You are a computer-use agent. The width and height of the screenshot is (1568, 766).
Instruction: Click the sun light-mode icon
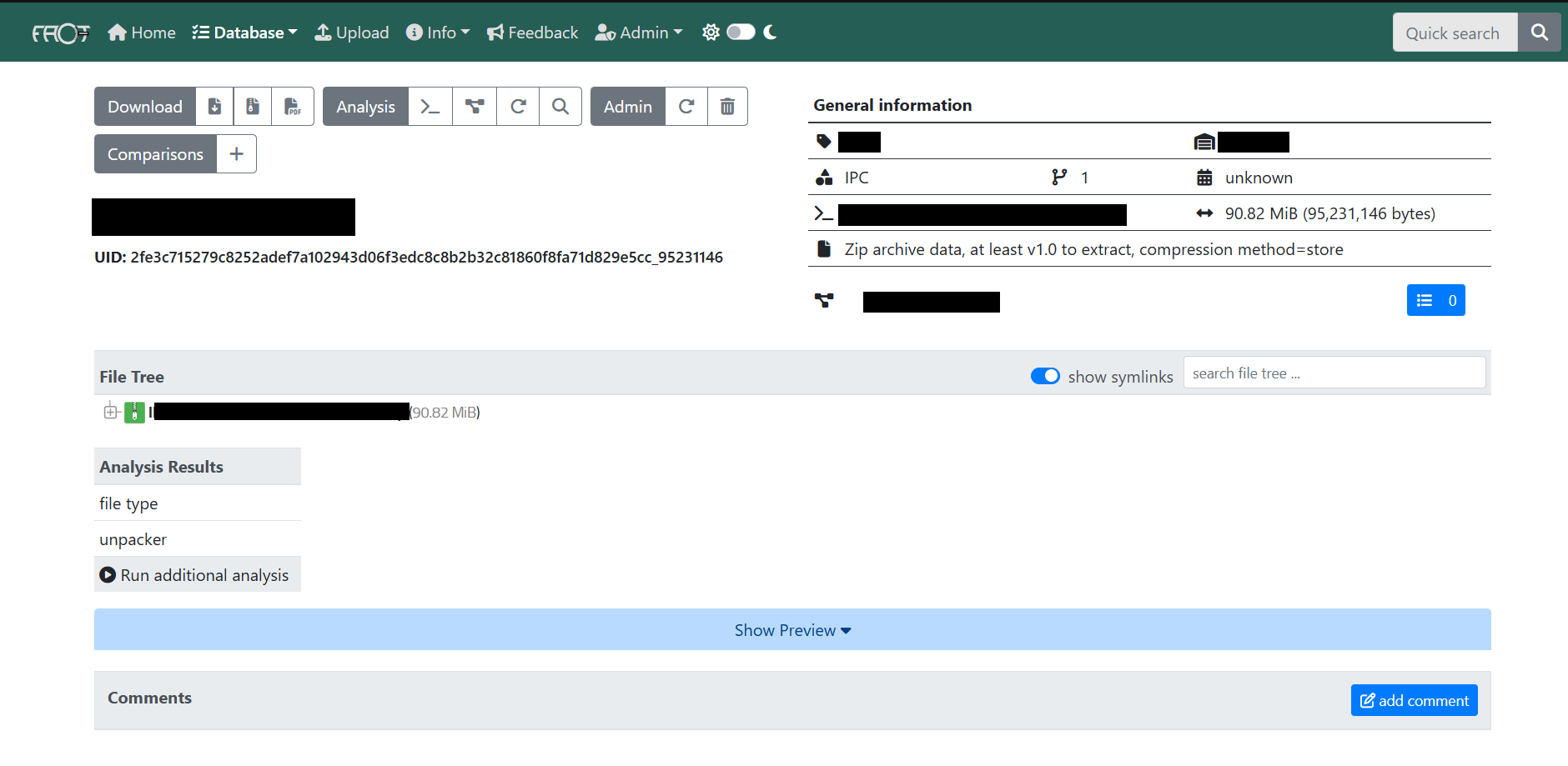711,32
